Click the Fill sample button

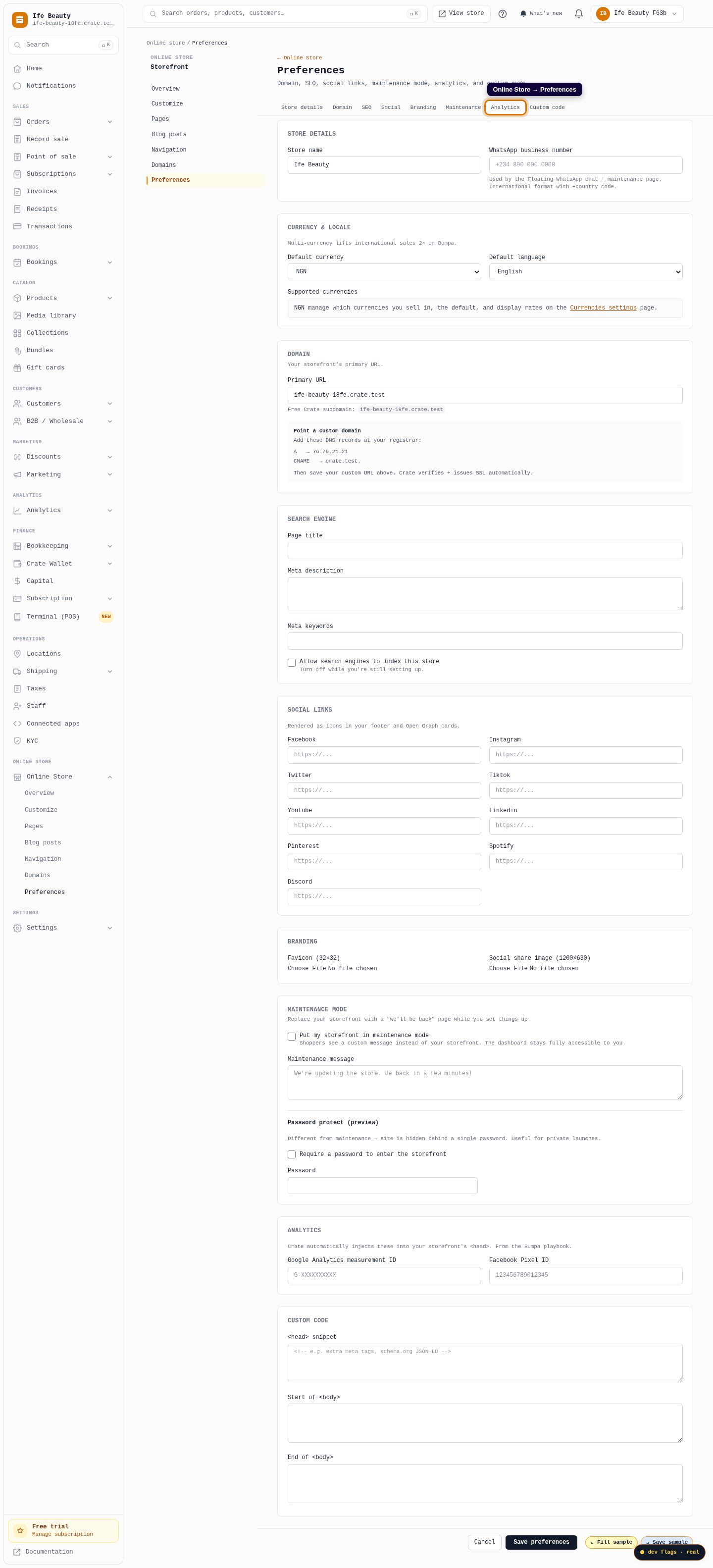(x=611, y=1542)
